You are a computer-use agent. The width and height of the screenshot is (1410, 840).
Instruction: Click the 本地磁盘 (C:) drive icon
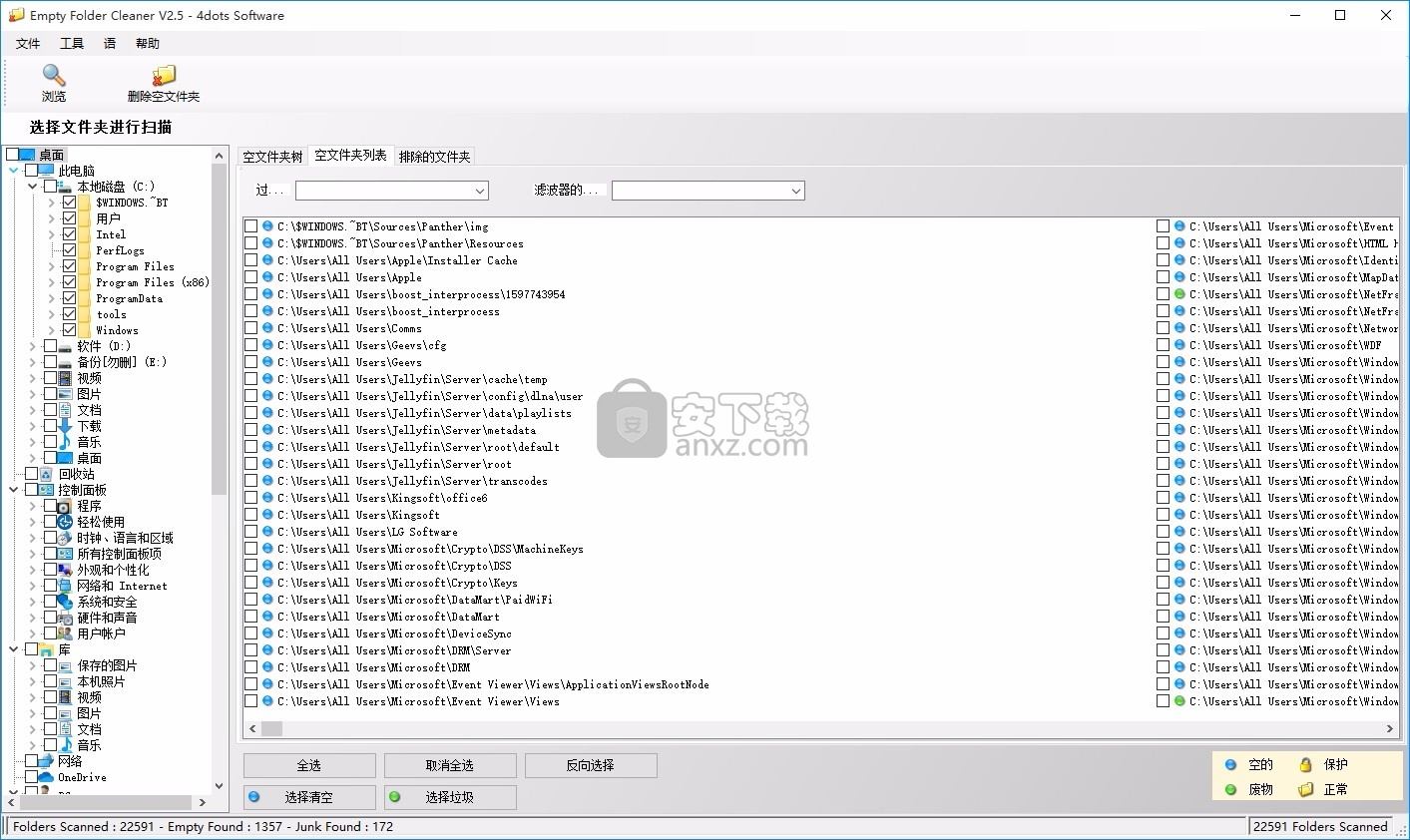(x=65, y=187)
